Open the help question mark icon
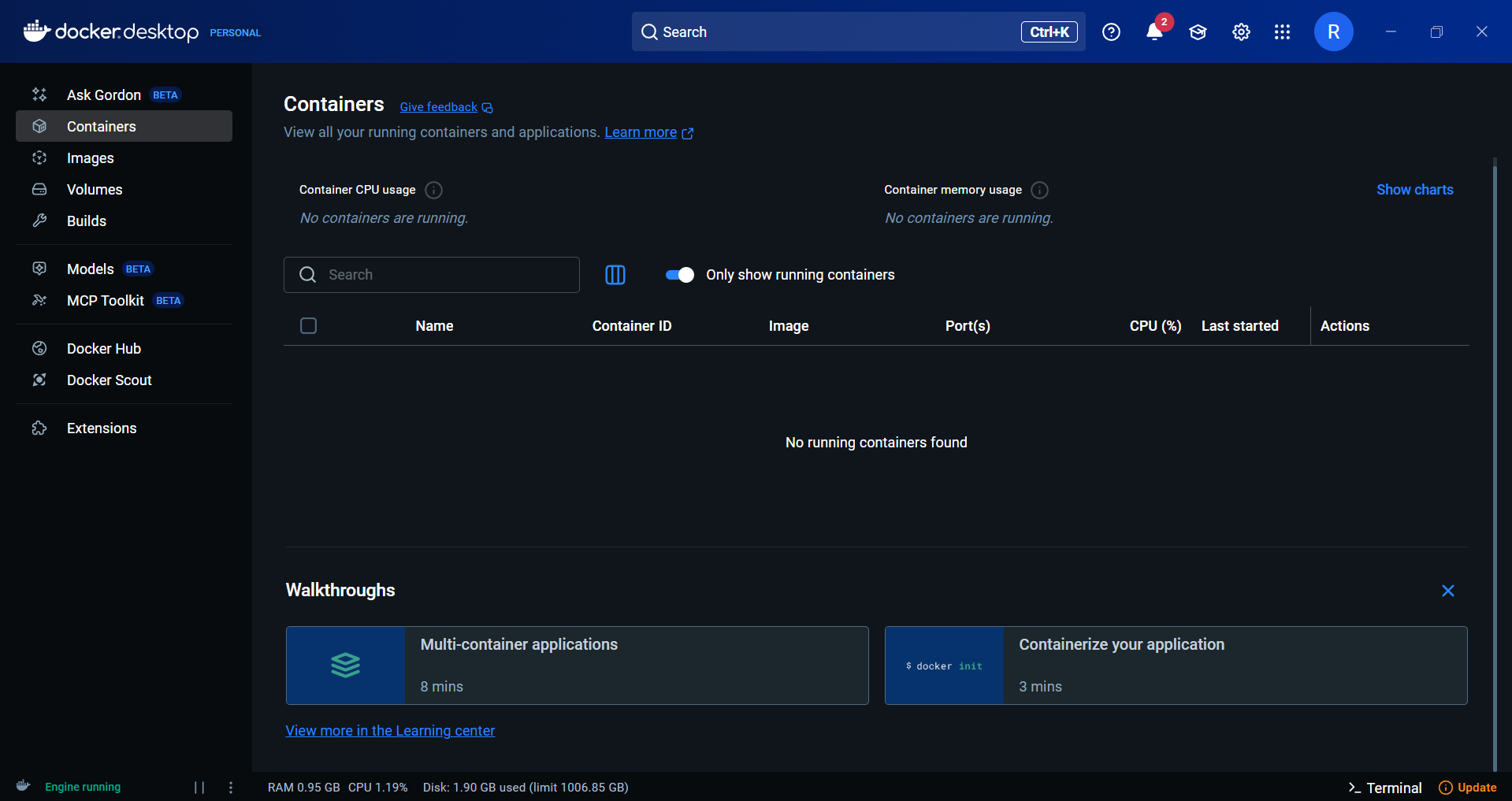1512x801 pixels. (x=1111, y=32)
